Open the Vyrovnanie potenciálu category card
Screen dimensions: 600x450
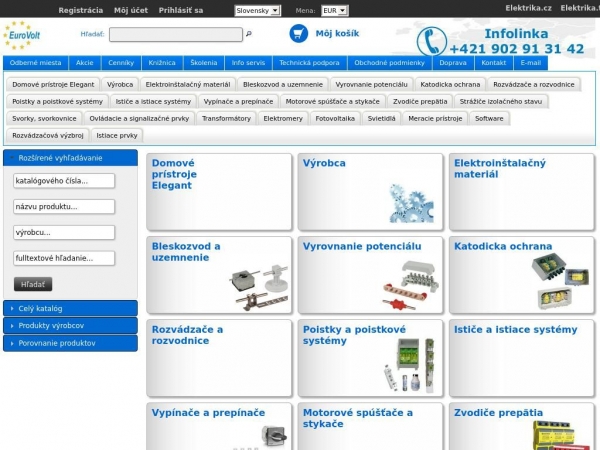point(370,275)
